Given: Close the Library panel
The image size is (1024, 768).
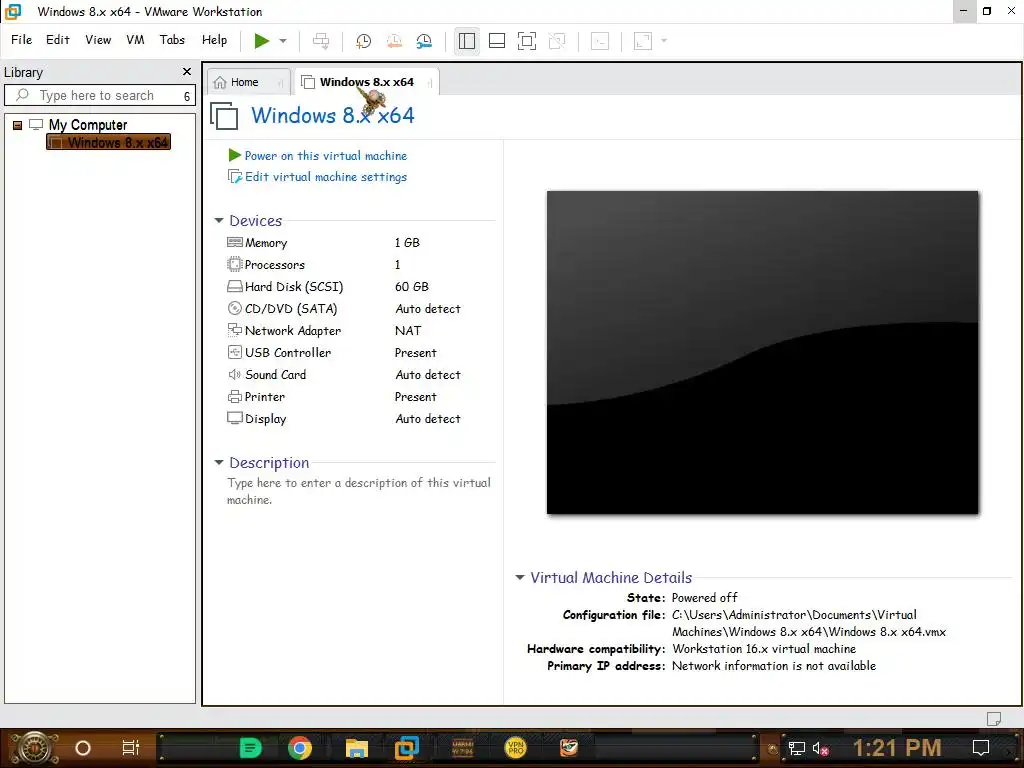Looking at the screenshot, I should pos(187,71).
